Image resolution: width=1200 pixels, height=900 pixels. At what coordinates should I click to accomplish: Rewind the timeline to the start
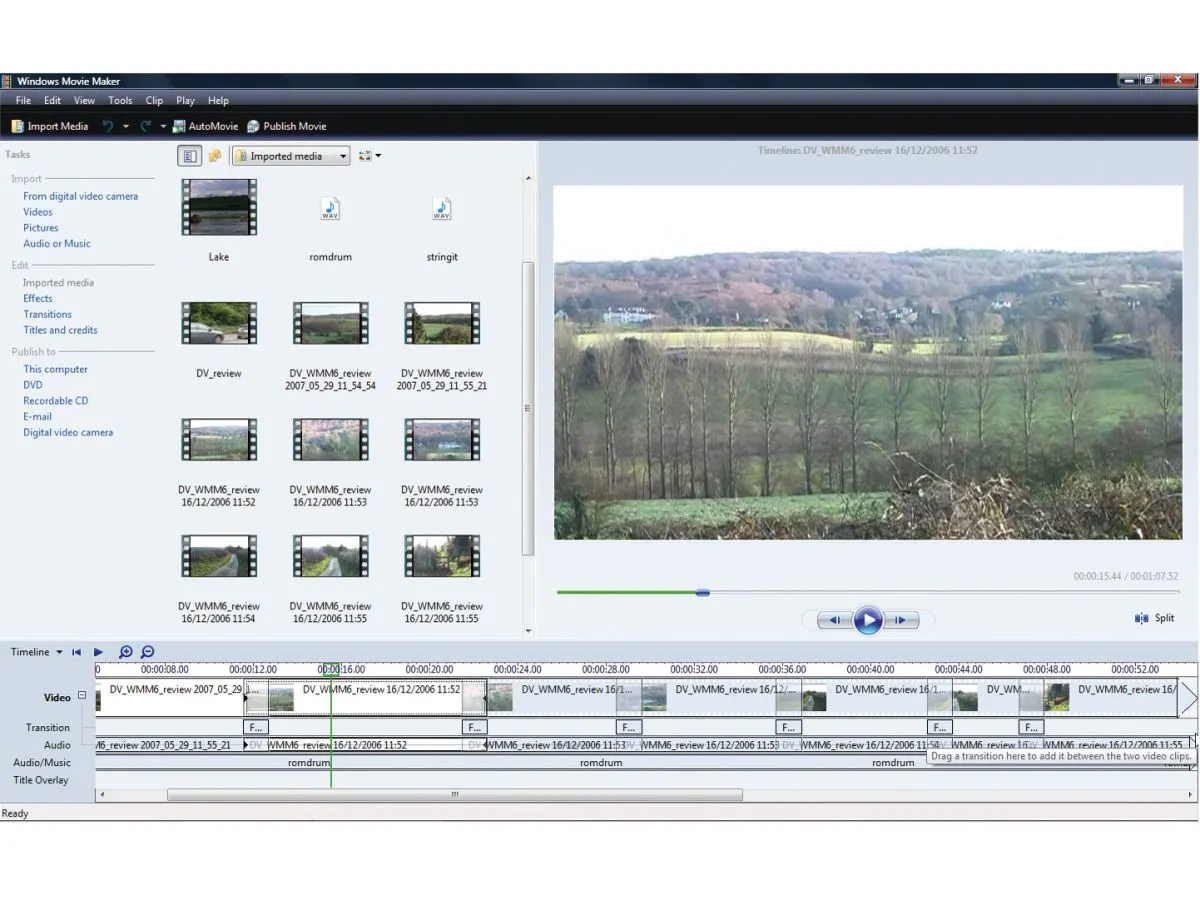click(76, 652)
